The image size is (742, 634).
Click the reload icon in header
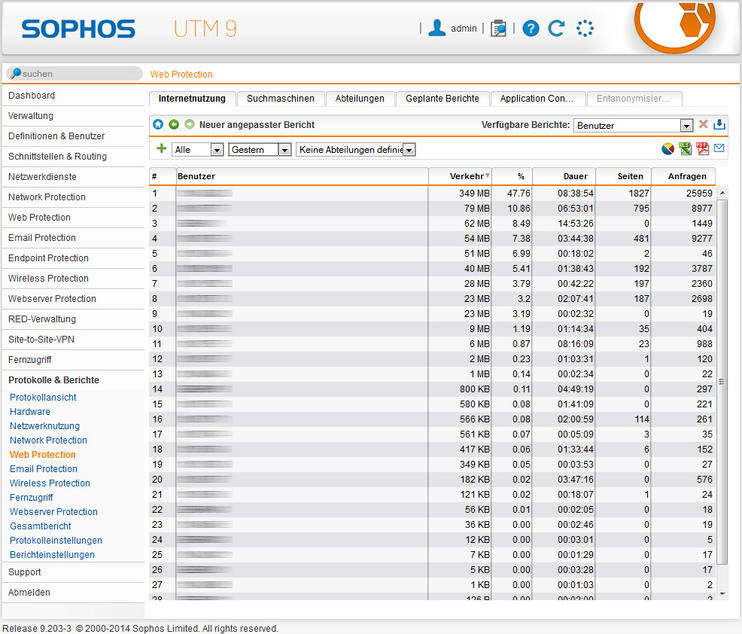click(x=557, y=28)
